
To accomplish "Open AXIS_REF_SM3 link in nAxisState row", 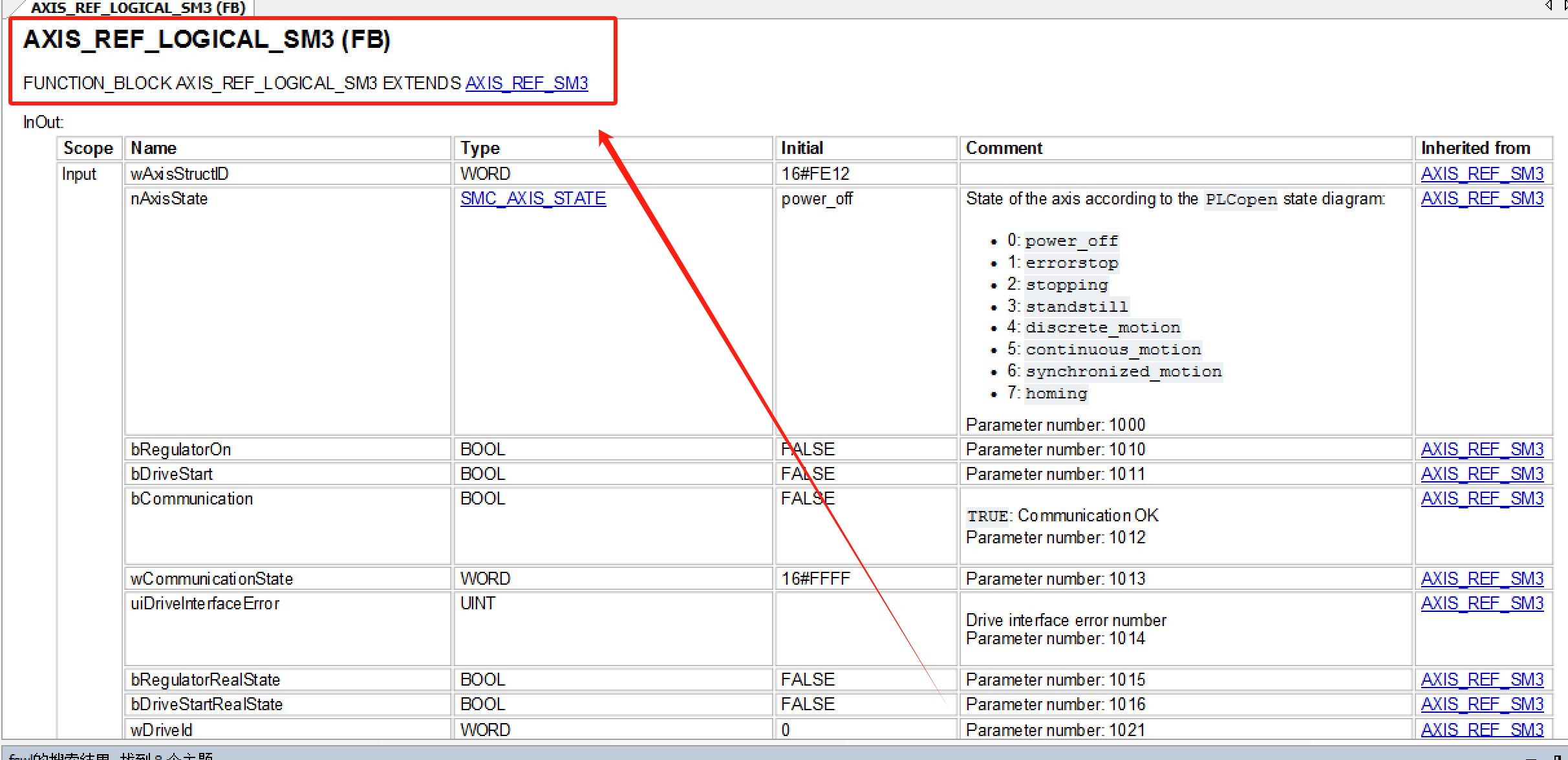I will tap(1482, 199).
